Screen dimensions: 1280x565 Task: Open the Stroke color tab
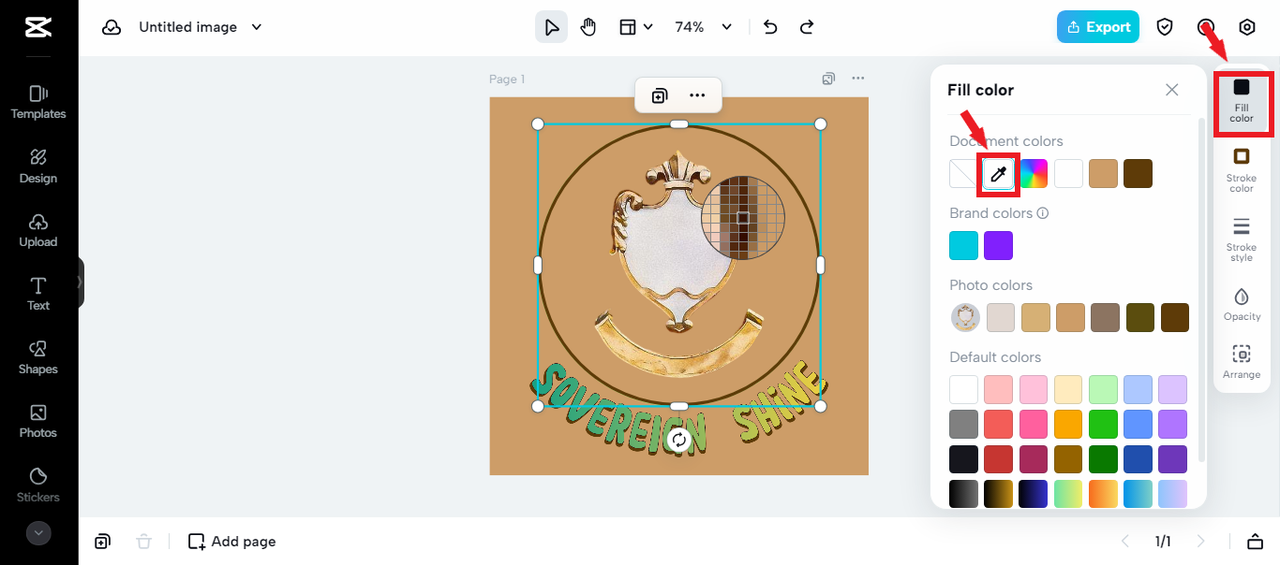1241,170
